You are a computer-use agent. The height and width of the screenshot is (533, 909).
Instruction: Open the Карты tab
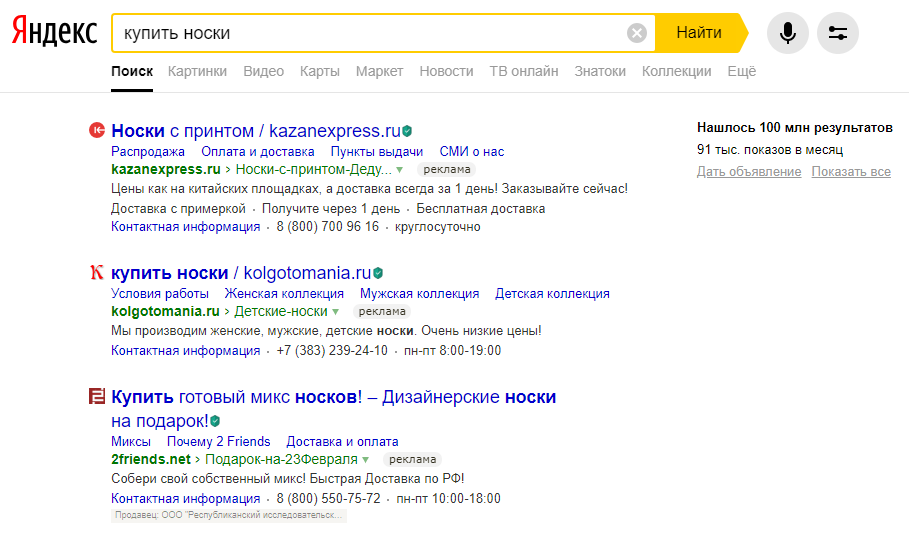(319, 71)
